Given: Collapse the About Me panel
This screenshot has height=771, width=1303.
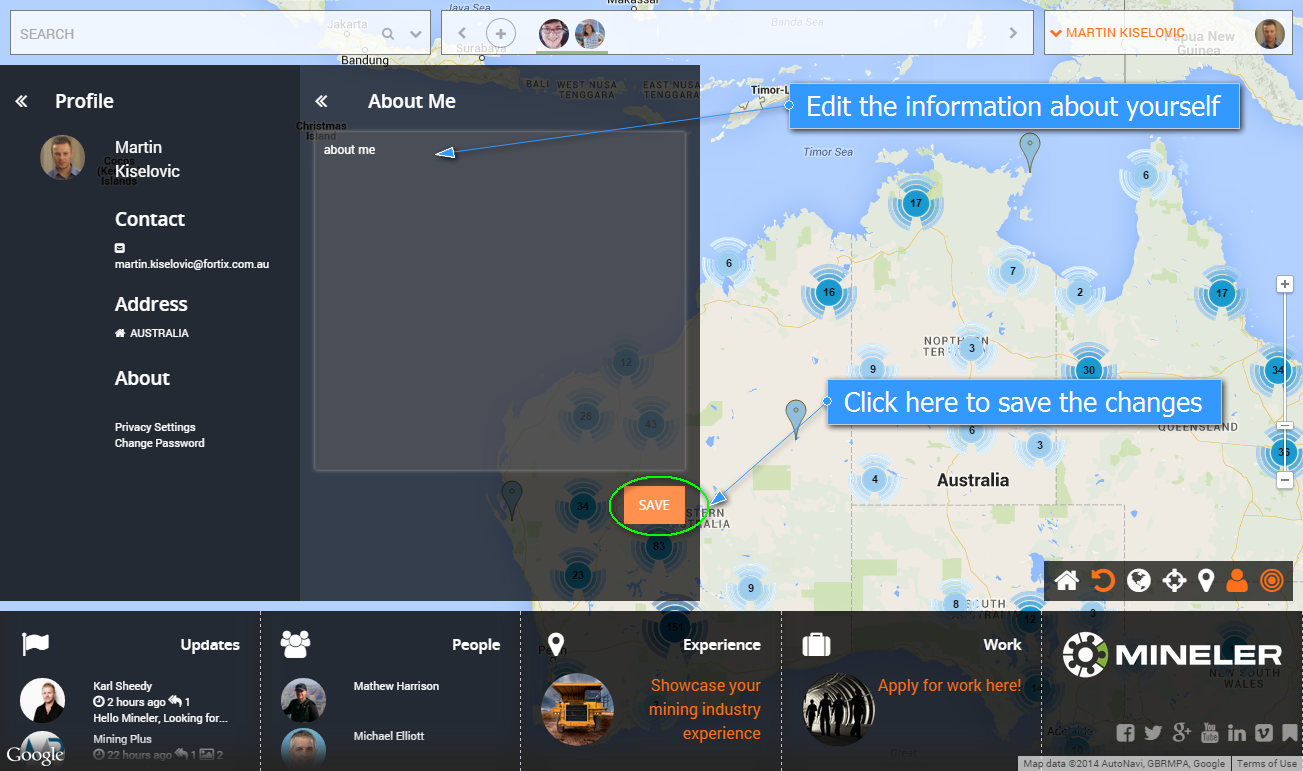Looking at the screenshot, I should coord(321,101).
